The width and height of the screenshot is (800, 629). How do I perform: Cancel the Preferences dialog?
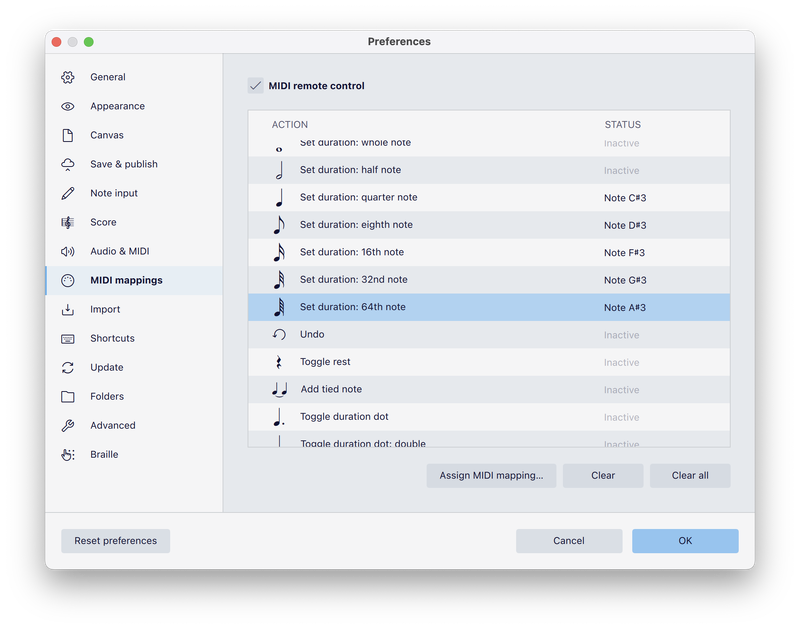[x=568, y=541]
